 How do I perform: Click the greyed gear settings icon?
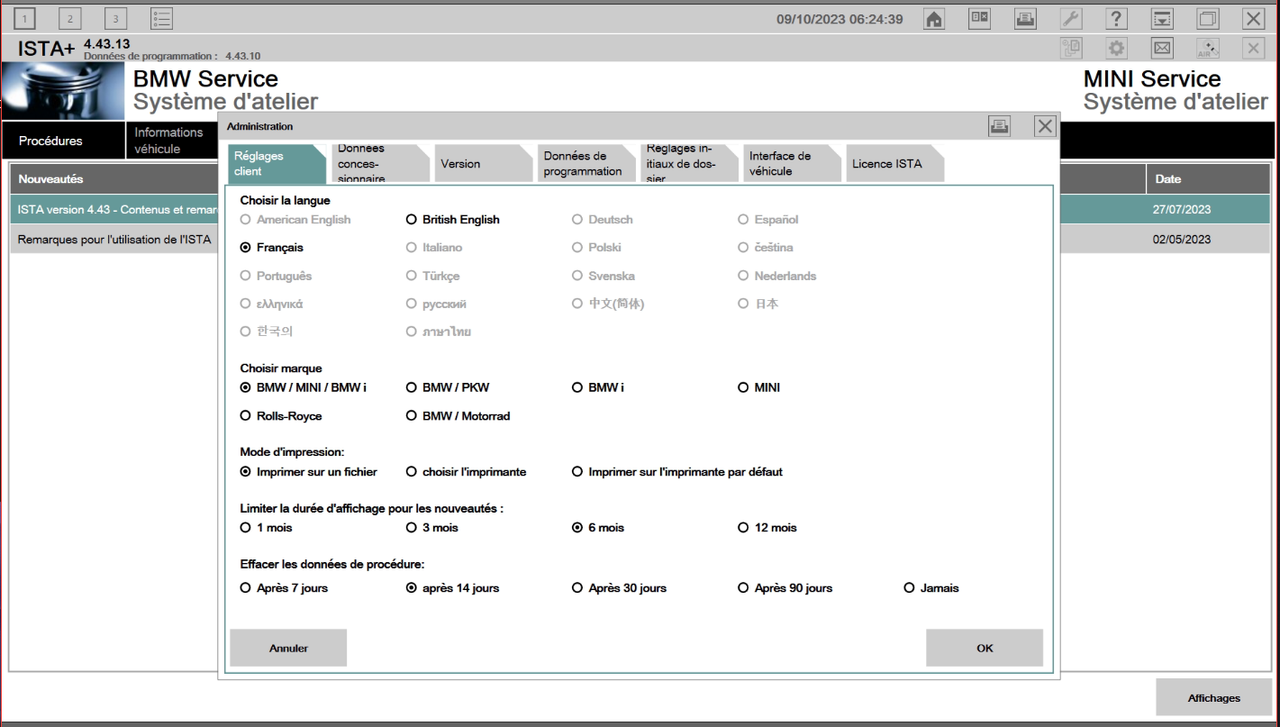(x=1116, y=48)
